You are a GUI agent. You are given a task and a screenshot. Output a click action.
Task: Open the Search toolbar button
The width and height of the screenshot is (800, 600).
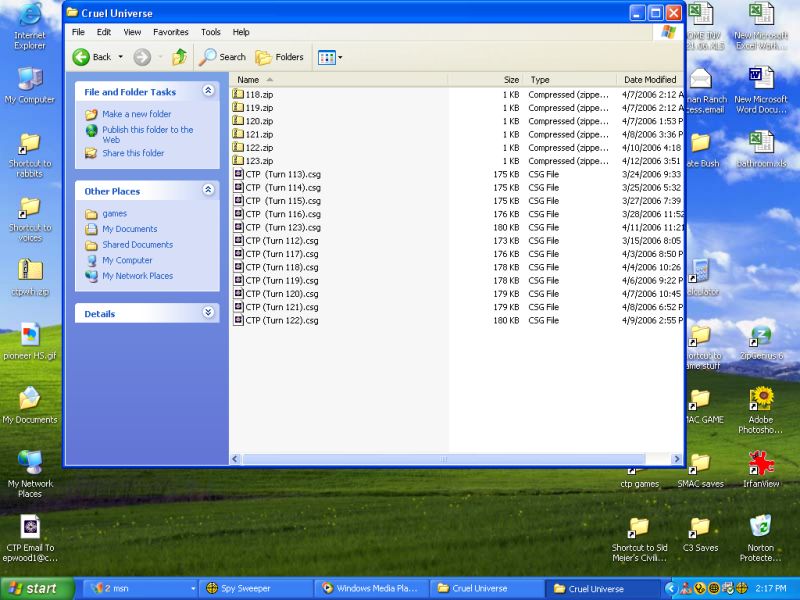point(222,57)
